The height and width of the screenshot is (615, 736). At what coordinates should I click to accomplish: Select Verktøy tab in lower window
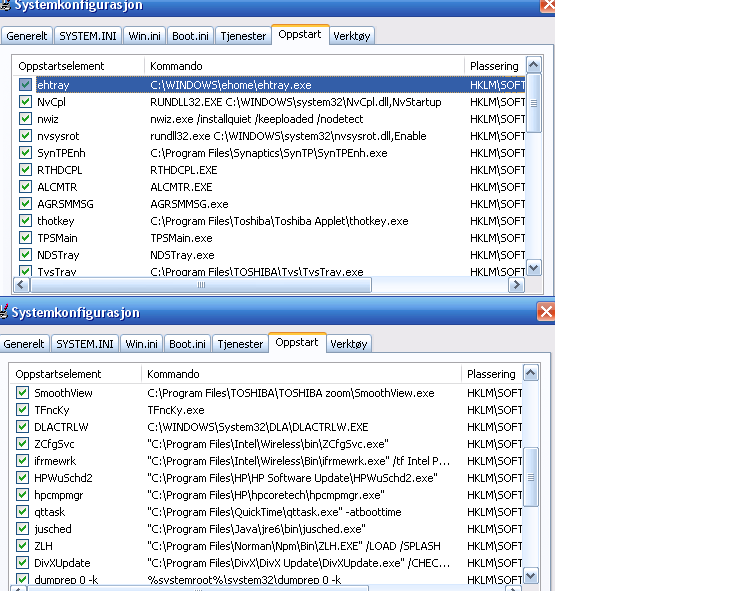pos(349,344)
